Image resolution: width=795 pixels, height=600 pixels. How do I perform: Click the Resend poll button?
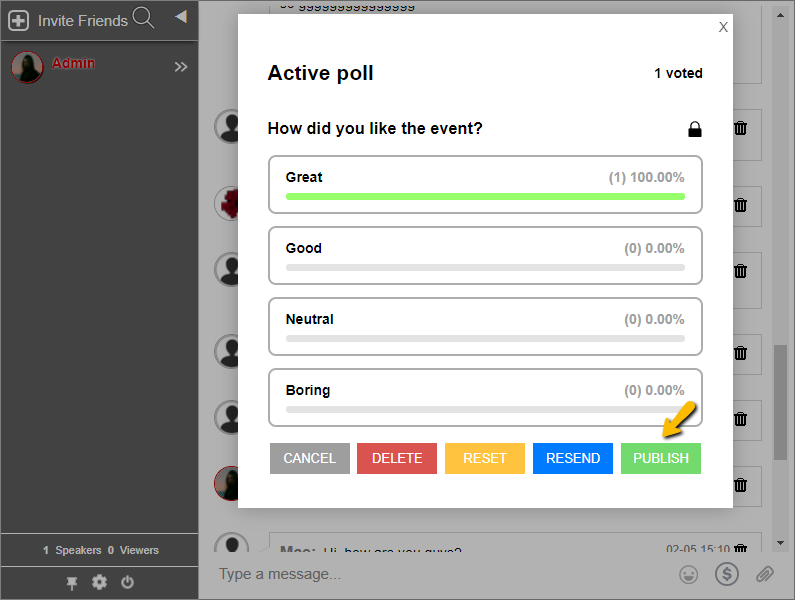click(x=573, y=458)
